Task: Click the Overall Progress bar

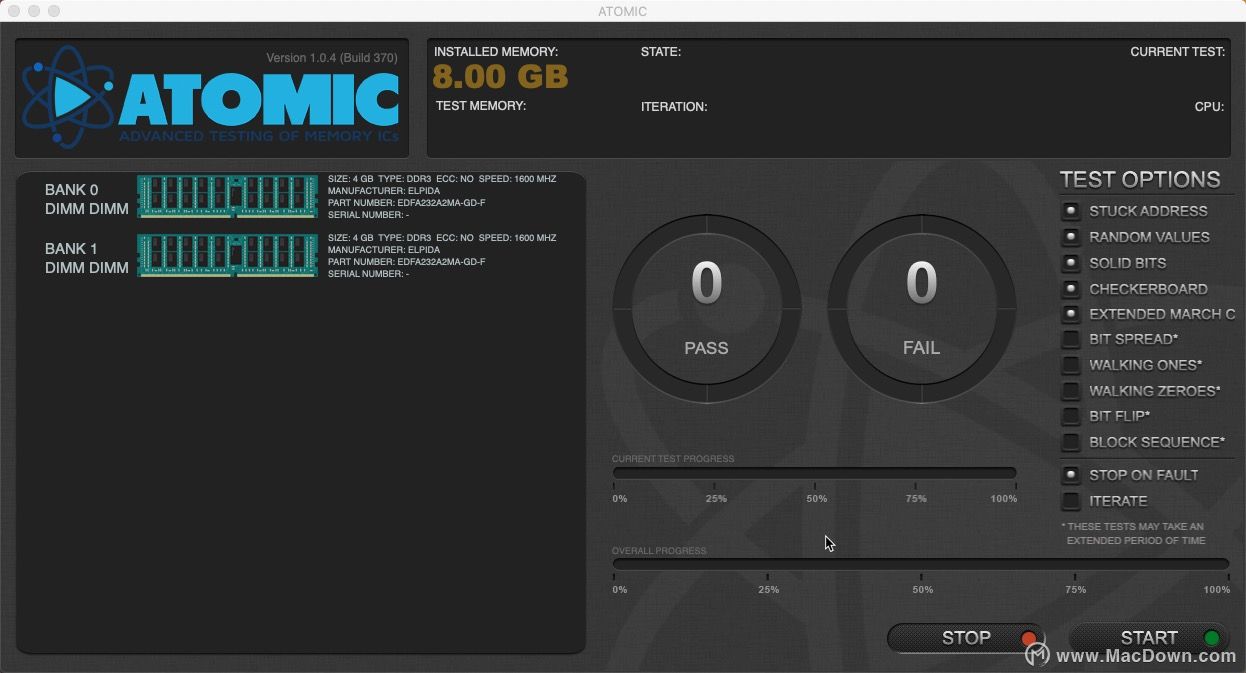Action: click(x=920, y=564)
